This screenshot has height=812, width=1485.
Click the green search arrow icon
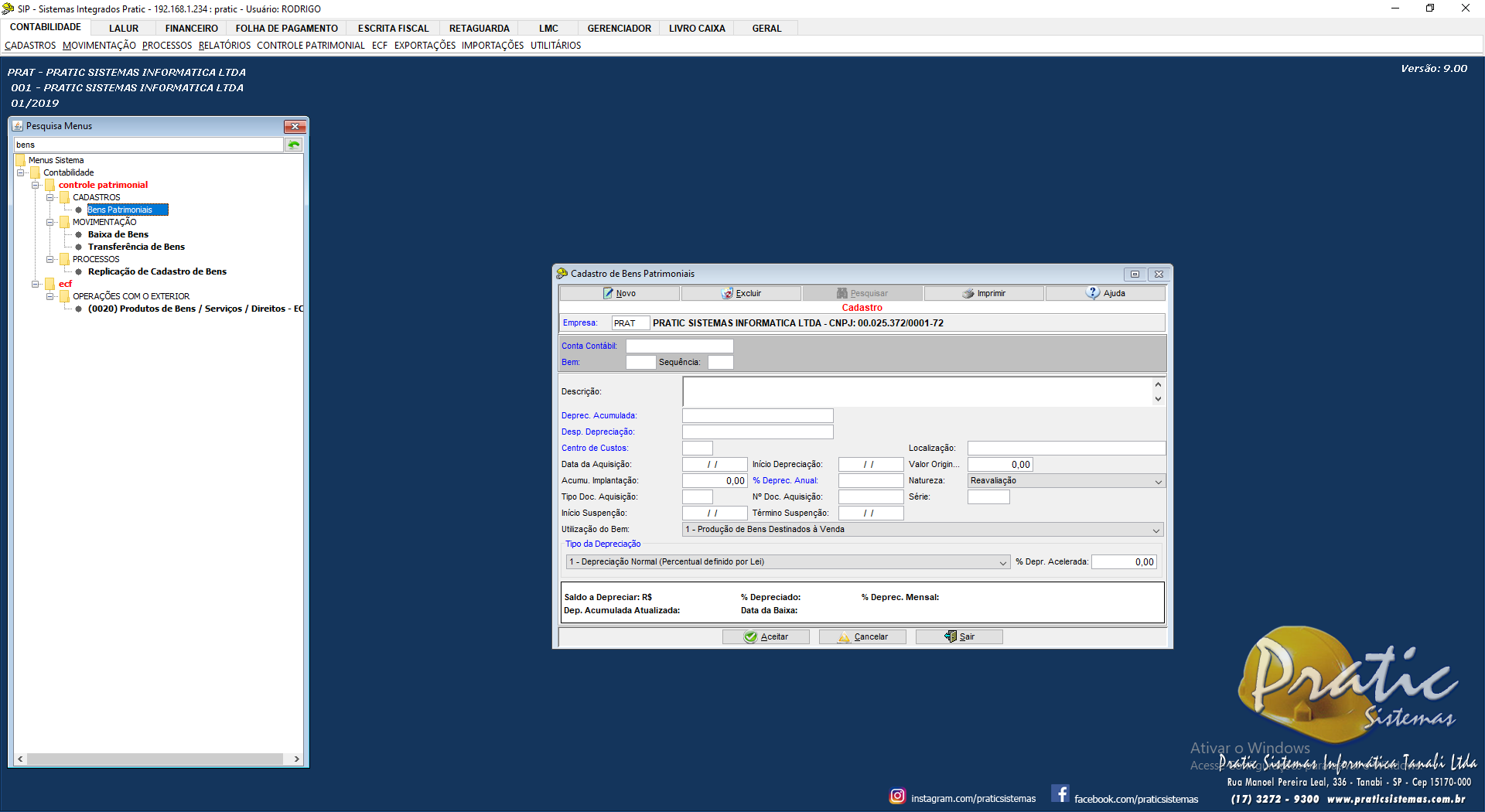pyautogui.click(x=294, y=145)
